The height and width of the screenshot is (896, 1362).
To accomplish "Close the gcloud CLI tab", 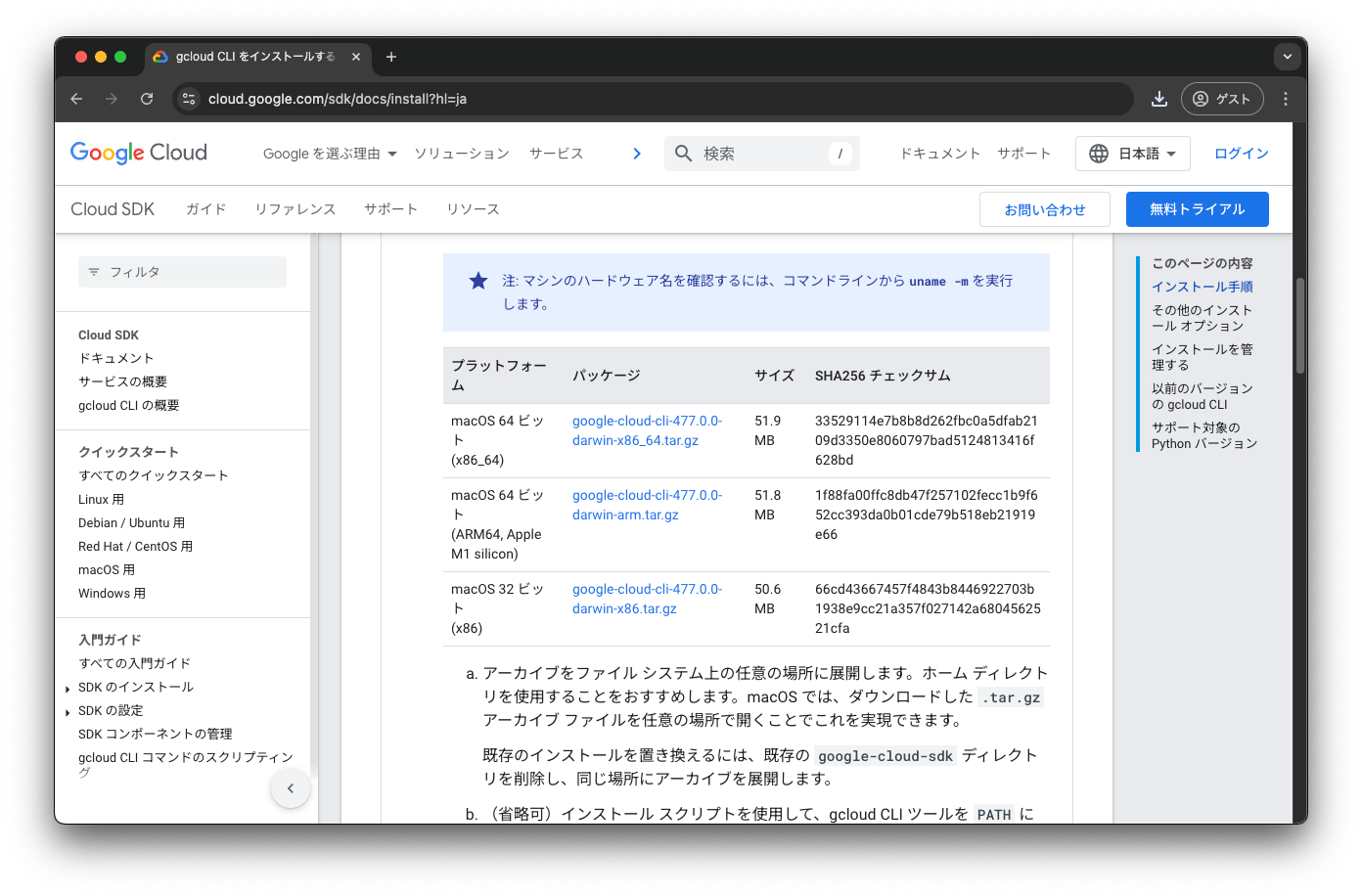I will 356,57.
